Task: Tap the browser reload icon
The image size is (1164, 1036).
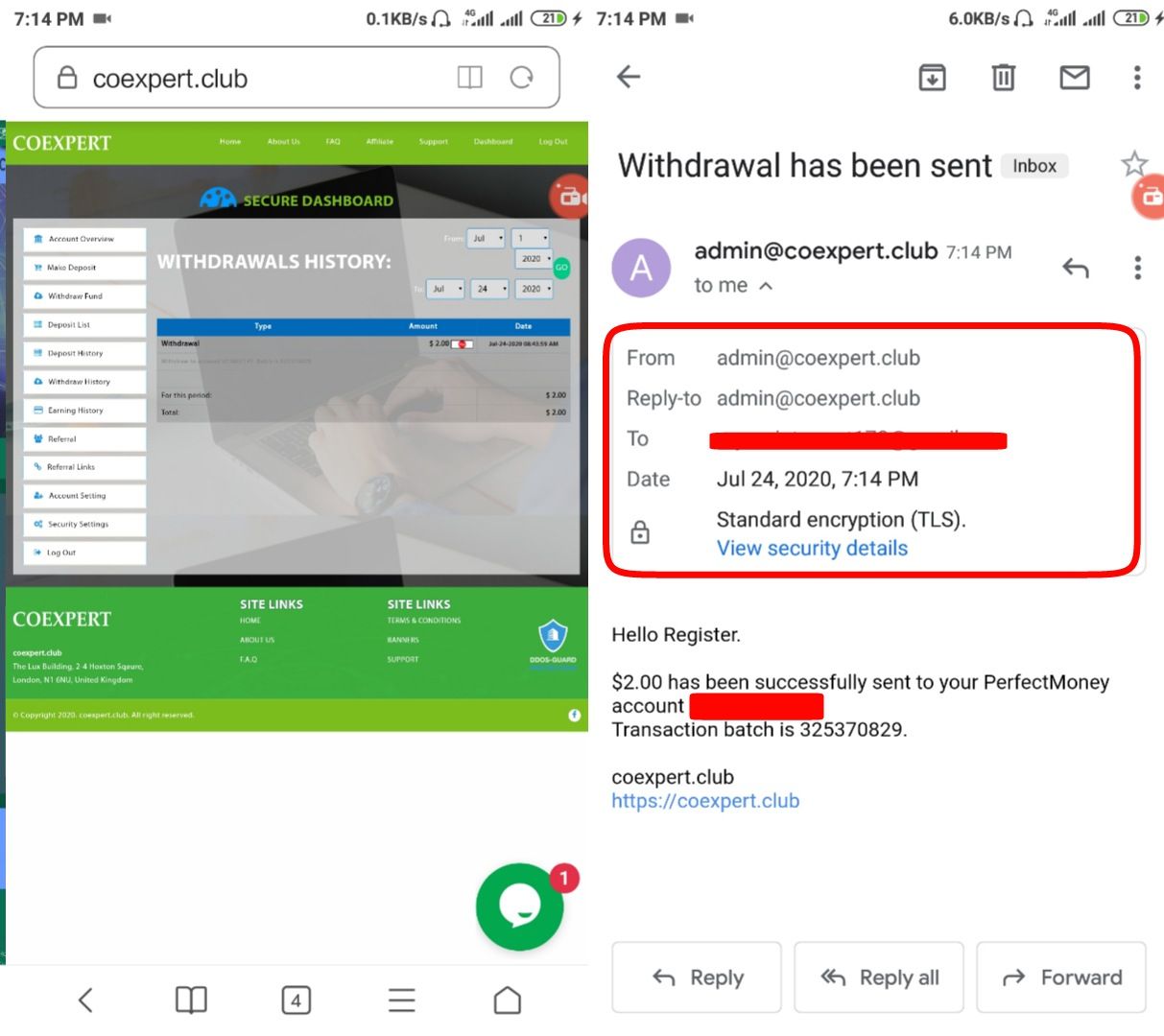Action: pos(521,78)
